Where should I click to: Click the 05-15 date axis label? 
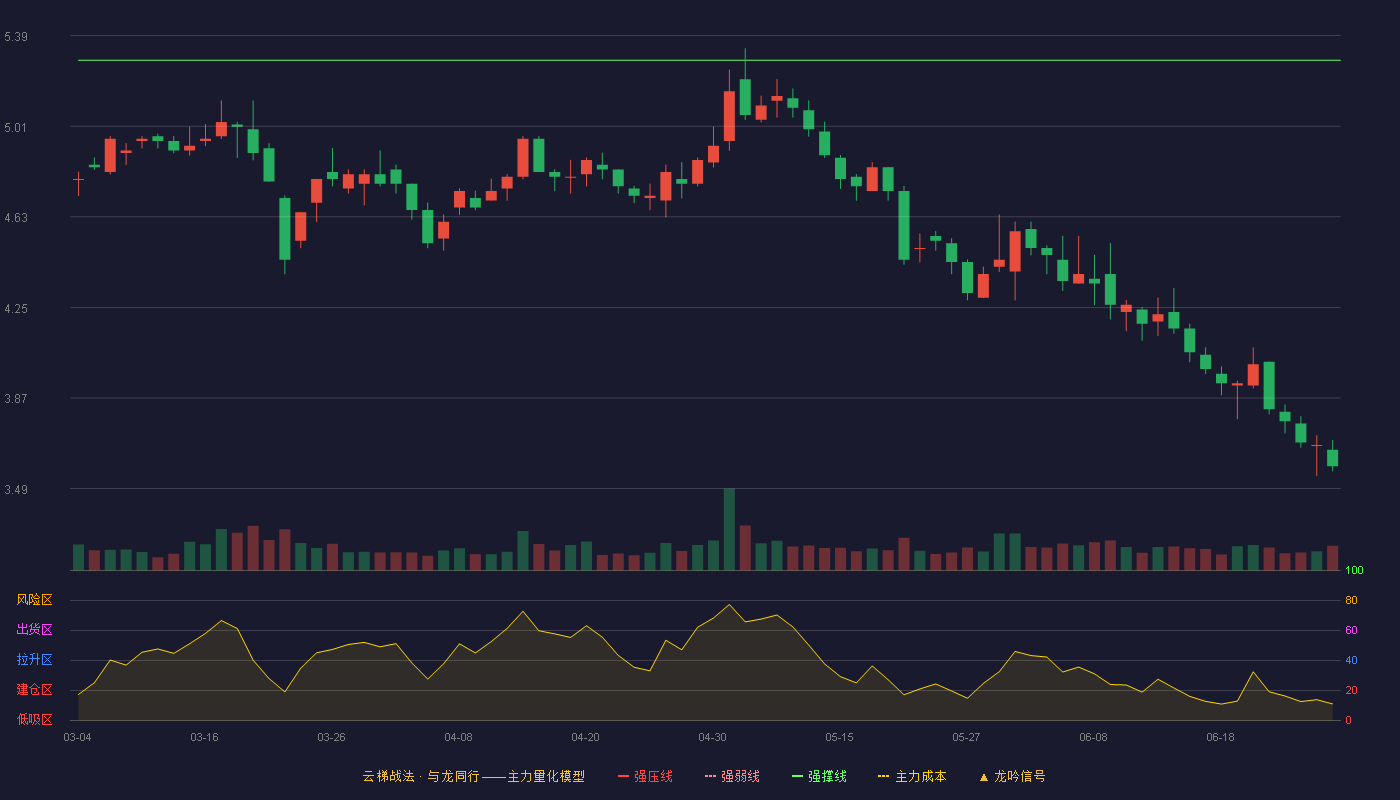tap(839, 737)
